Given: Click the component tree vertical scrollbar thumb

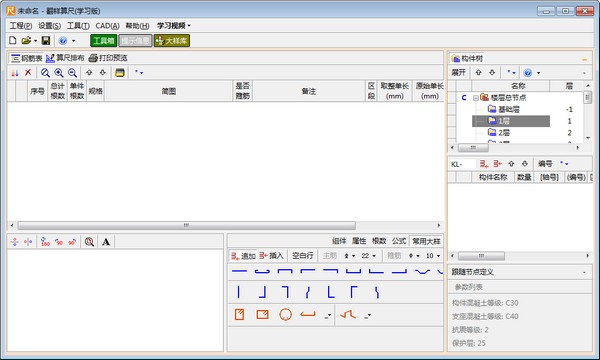Looking at the screenshot, I should point(587,98).
